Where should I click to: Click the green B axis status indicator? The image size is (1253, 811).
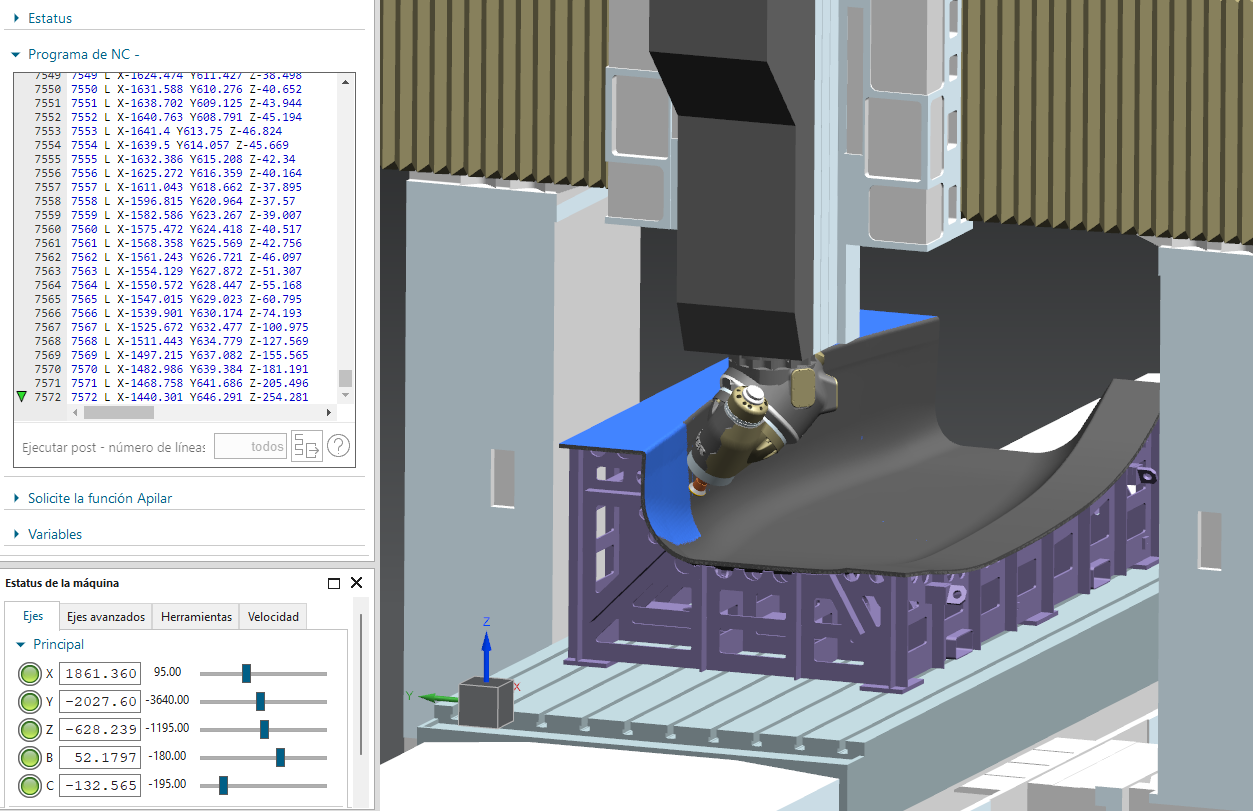pos(30,758)
